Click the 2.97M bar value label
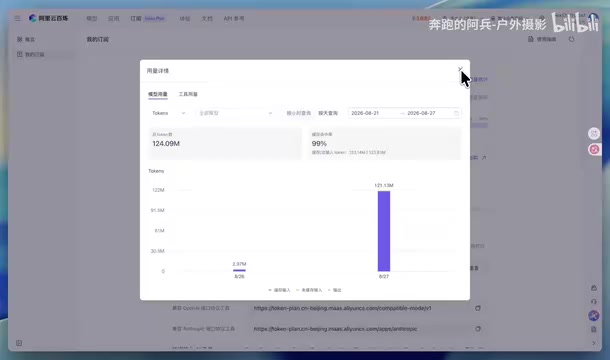This screenshot has width=610, height=360. coord(239,264)
